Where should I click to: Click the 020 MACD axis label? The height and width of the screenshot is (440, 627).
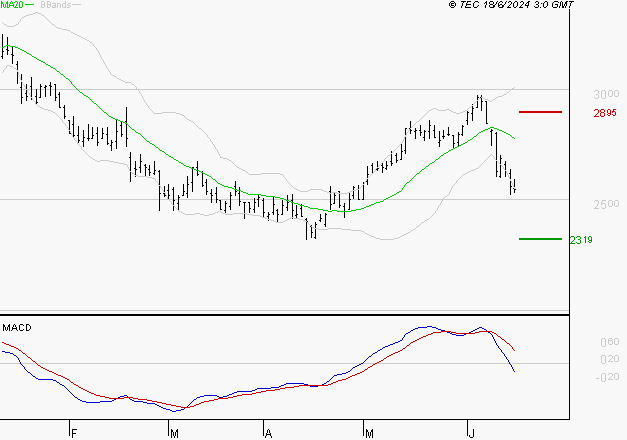tap(610, 359)
